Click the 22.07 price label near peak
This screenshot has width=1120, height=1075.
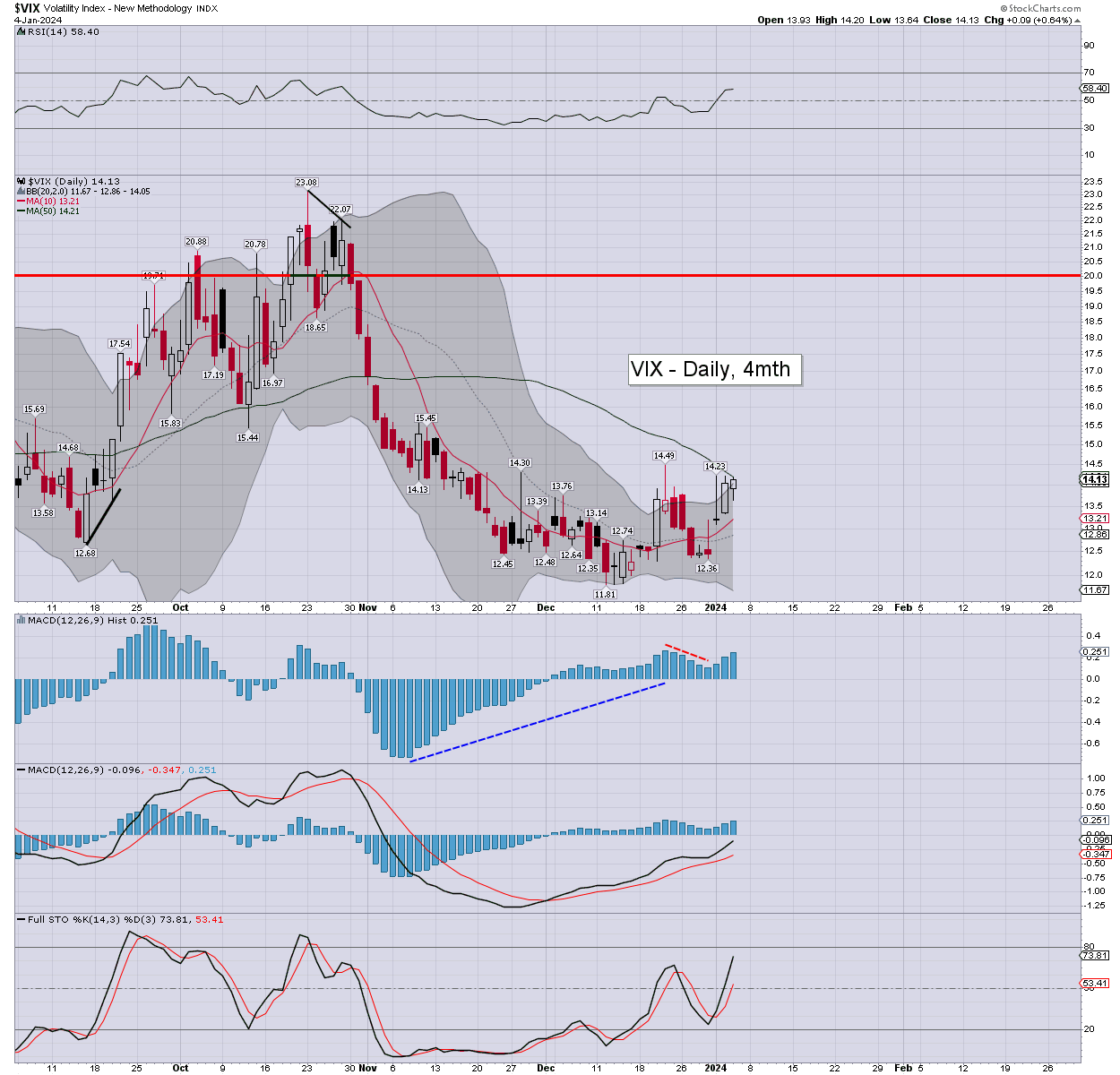pyautogui.click(x=340, y=210)
